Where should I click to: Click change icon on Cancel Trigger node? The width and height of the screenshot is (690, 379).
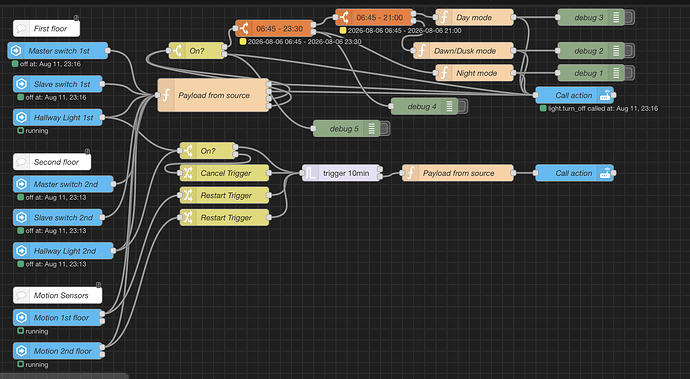point(188,173)
